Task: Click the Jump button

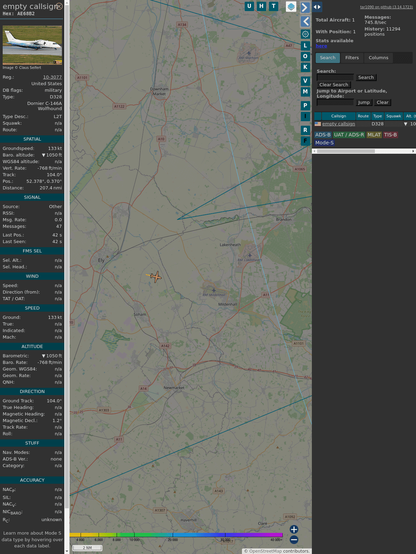Action: coord(363,102)
